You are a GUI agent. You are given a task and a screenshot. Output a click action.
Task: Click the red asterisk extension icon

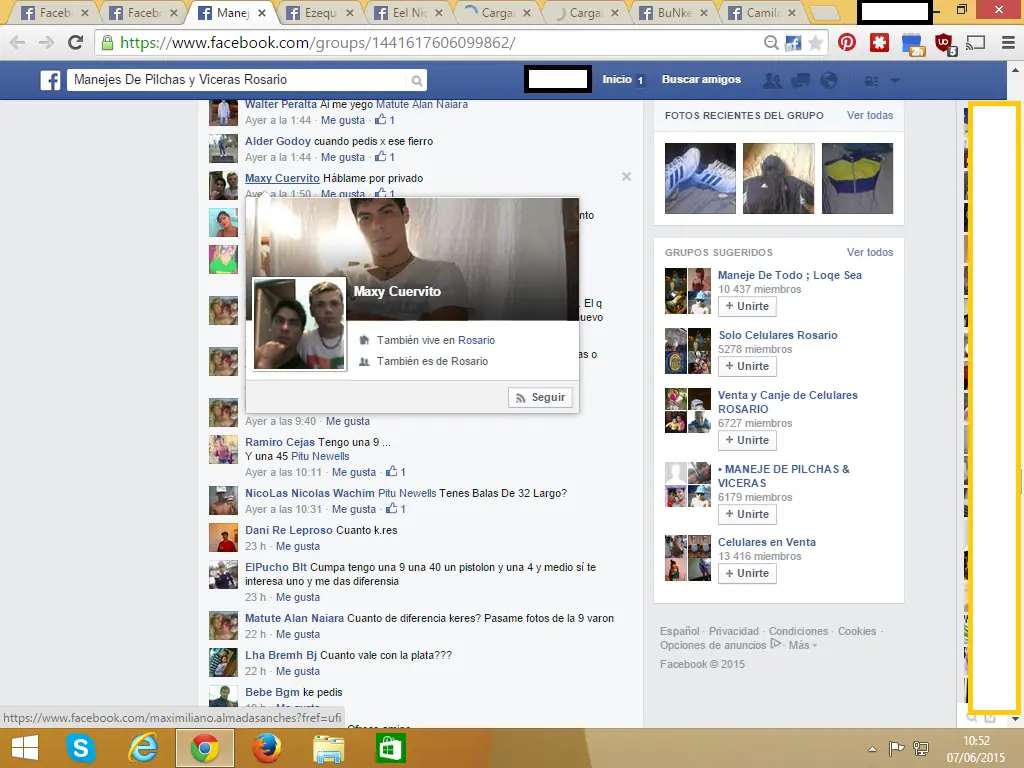[879, 43]
